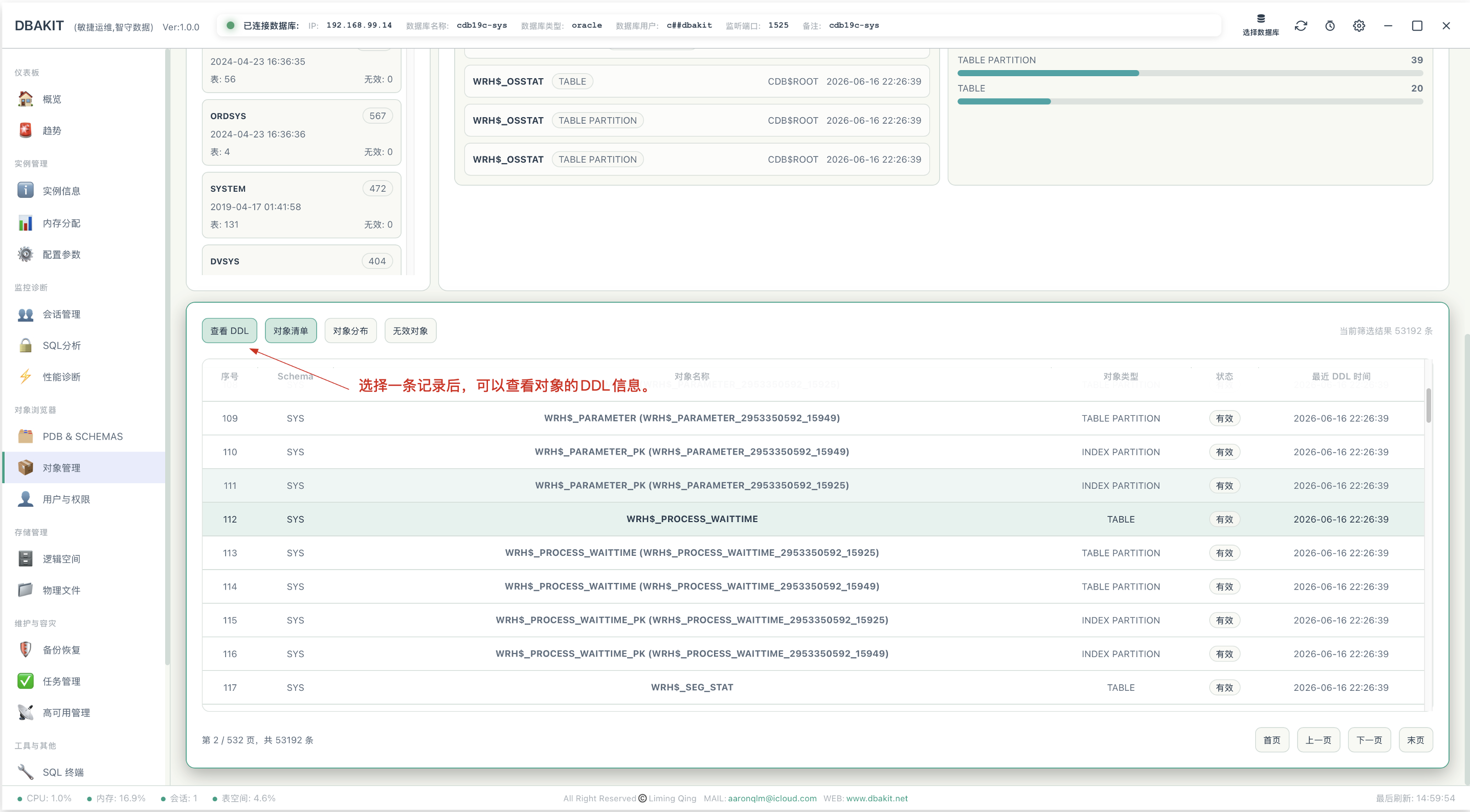This screenshot has height=812, width=1470.
Task: Switch to the 无效对象 tab
Action: click(x=410, y=330)
